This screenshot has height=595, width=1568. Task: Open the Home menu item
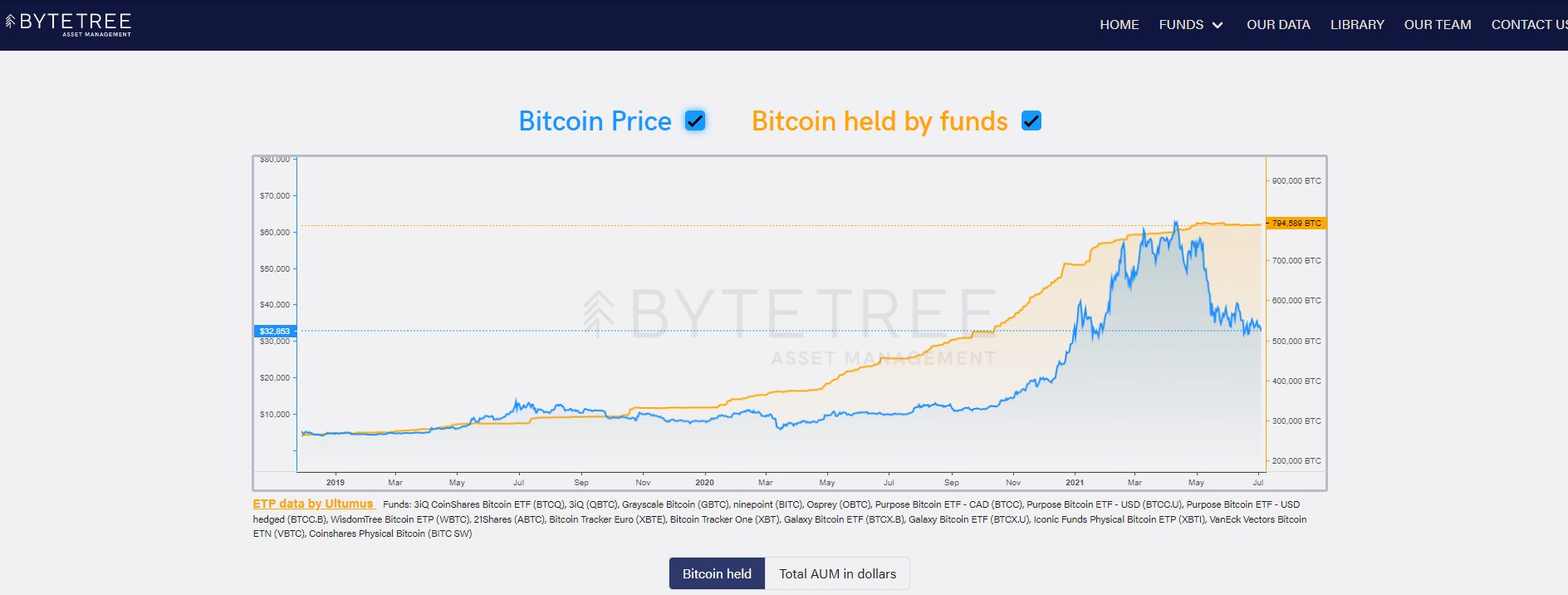[x=1119, y=25]
